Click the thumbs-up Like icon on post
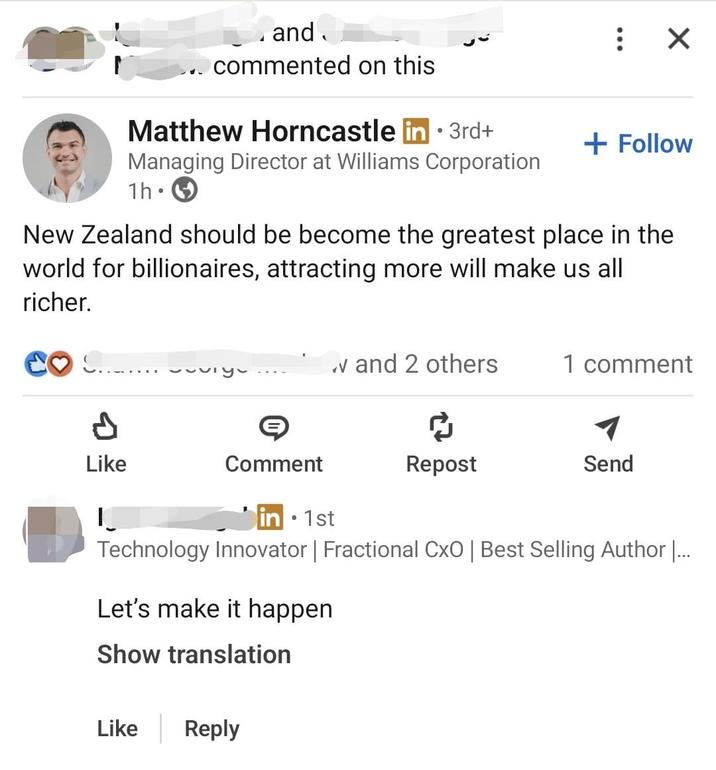Viewport: 716px width, 770px height. click(105, 429)
